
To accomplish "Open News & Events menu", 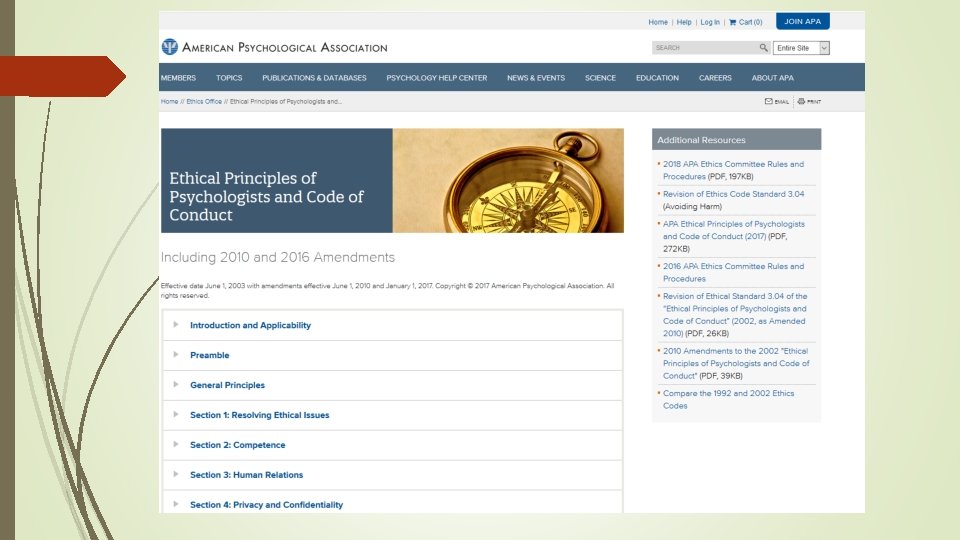I will point(536,78).
